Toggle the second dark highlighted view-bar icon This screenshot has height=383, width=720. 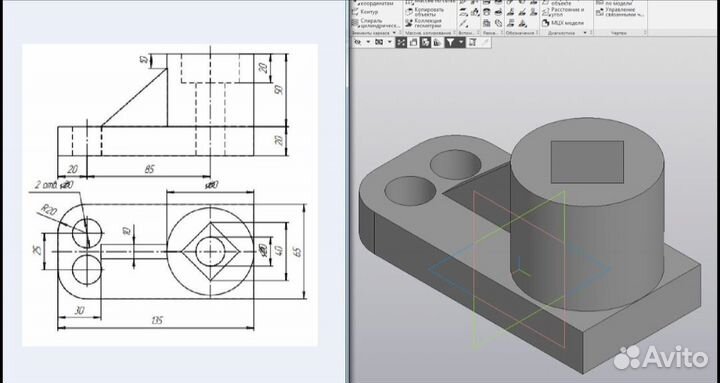pyautogui.click(x=426, y=43)
